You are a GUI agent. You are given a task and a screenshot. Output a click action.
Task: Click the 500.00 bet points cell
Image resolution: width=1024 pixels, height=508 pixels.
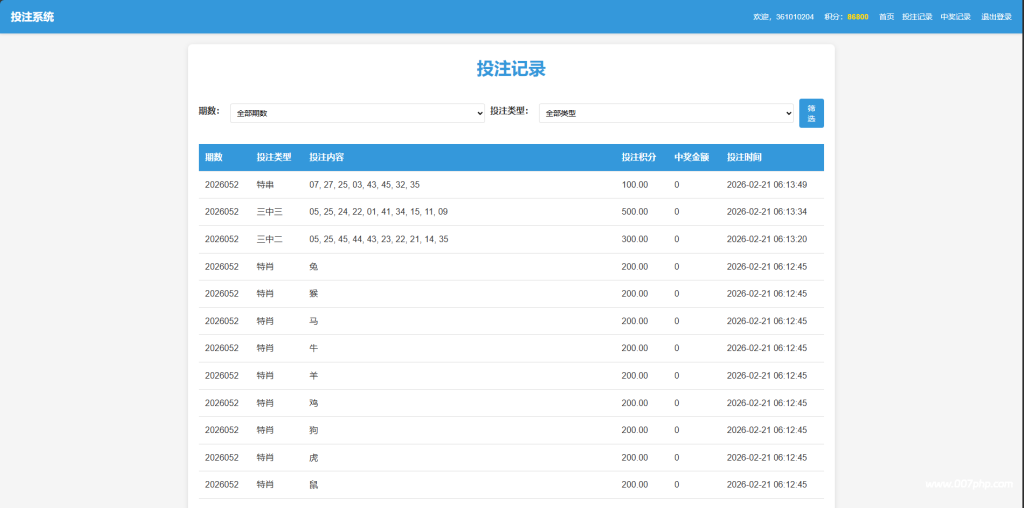coord(635,212)
